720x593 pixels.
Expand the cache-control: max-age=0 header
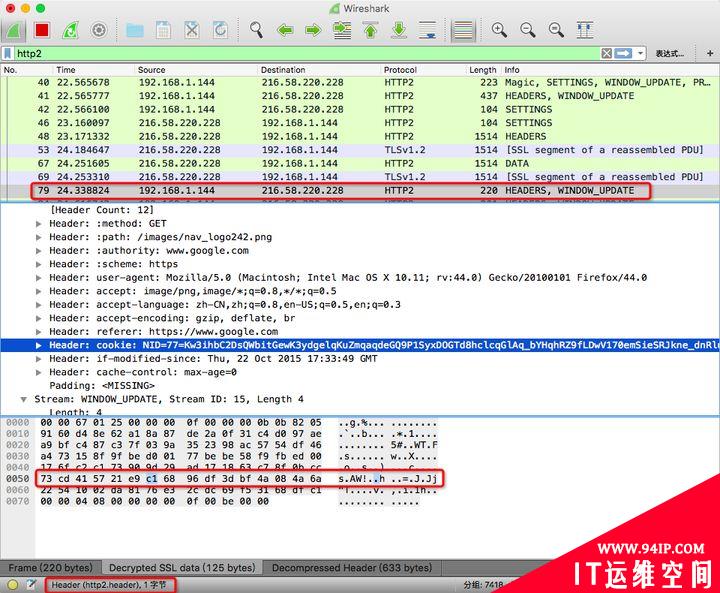pos(39,373)
